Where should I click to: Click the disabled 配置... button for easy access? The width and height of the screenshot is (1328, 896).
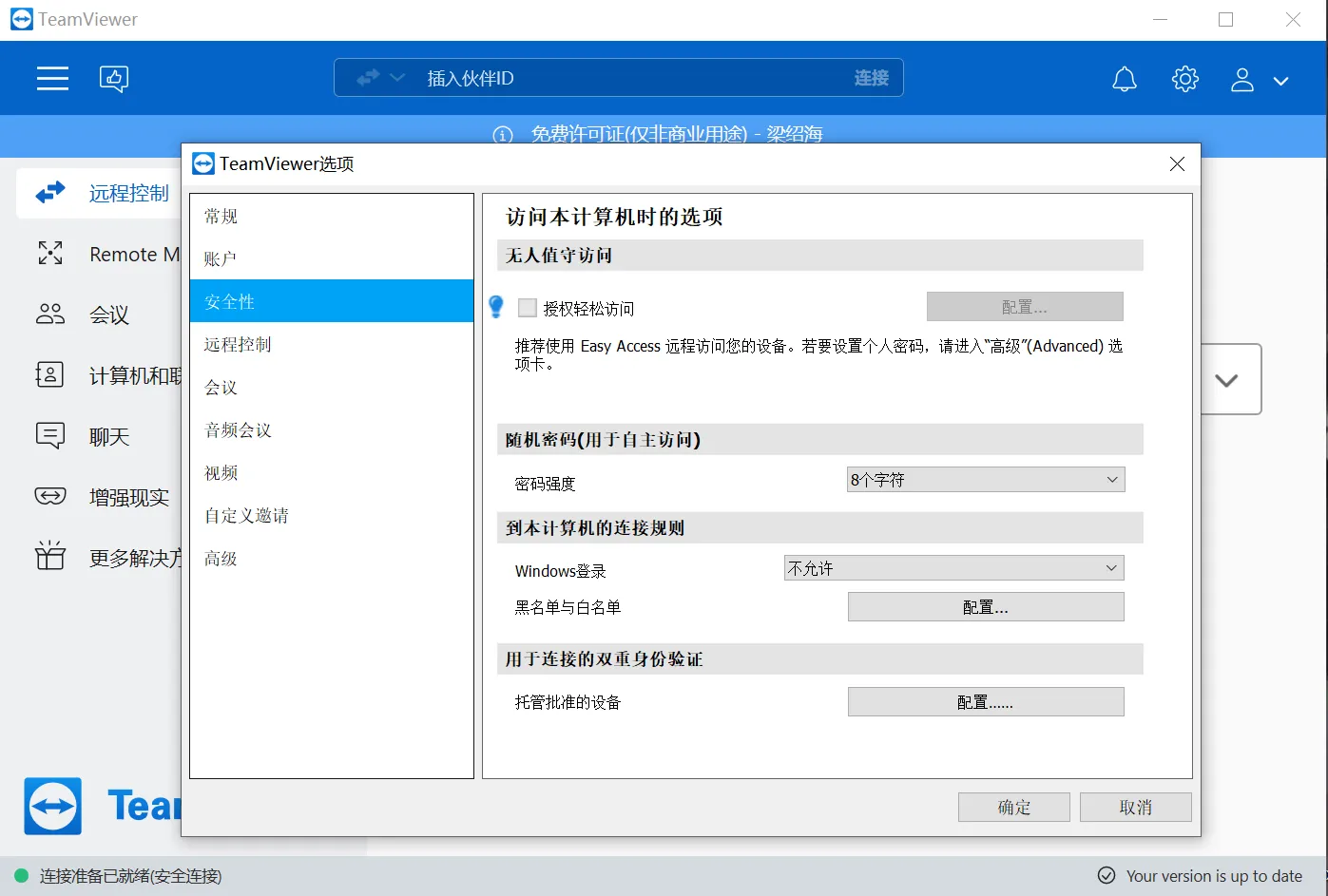pyautogui.click(x=1025, y=307)
